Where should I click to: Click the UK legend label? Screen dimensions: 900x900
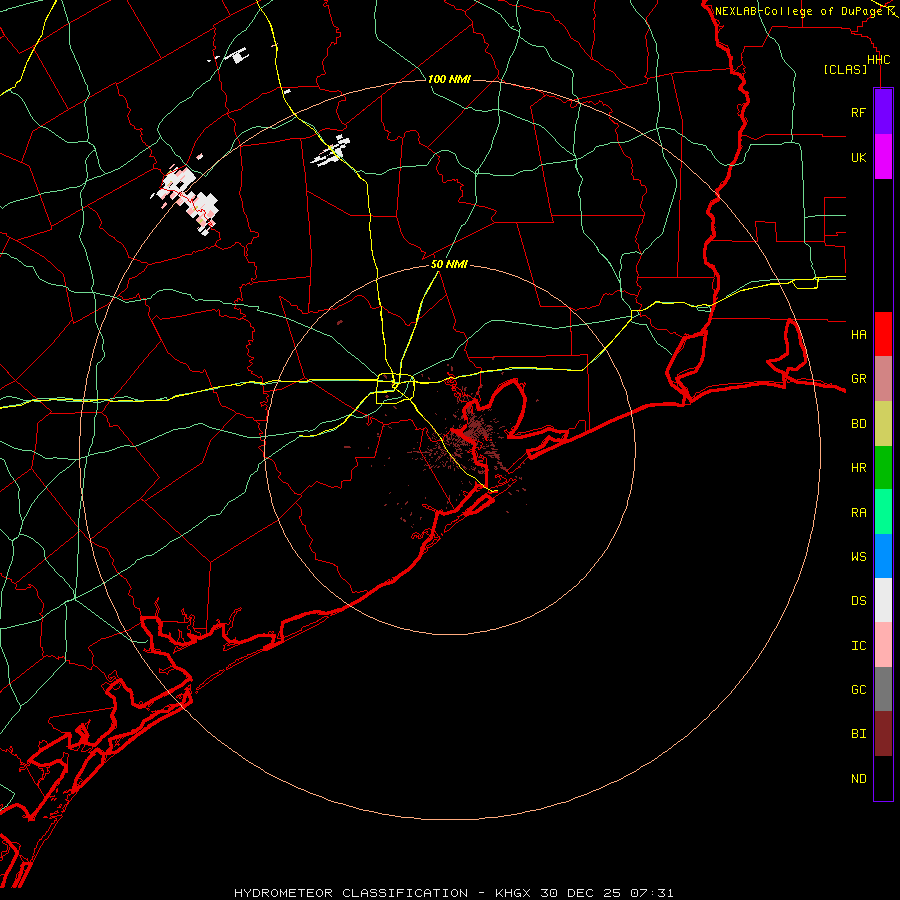[858, 157]
